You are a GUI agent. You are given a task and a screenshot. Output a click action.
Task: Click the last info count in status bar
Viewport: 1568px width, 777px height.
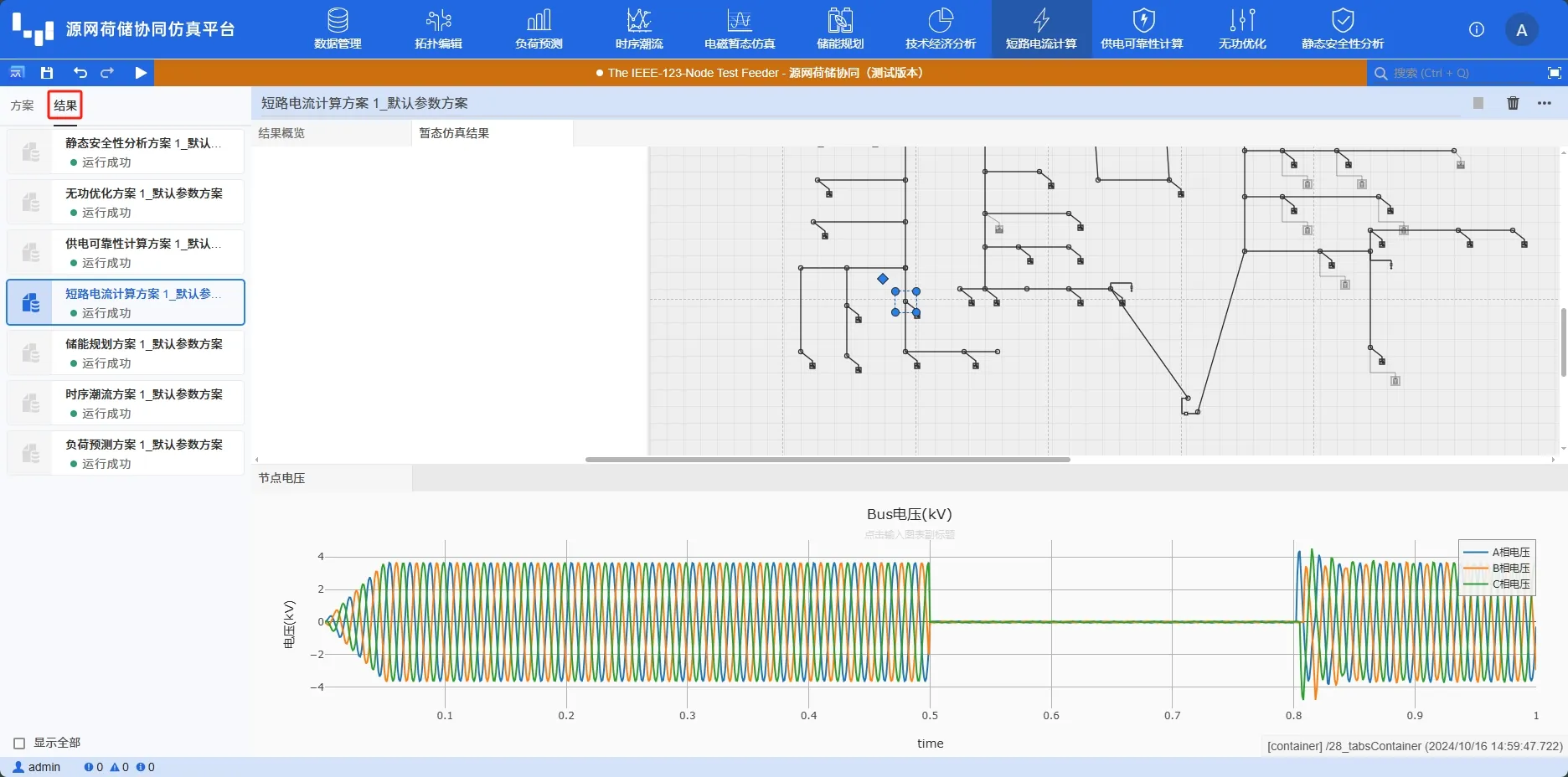coord(146,767)
